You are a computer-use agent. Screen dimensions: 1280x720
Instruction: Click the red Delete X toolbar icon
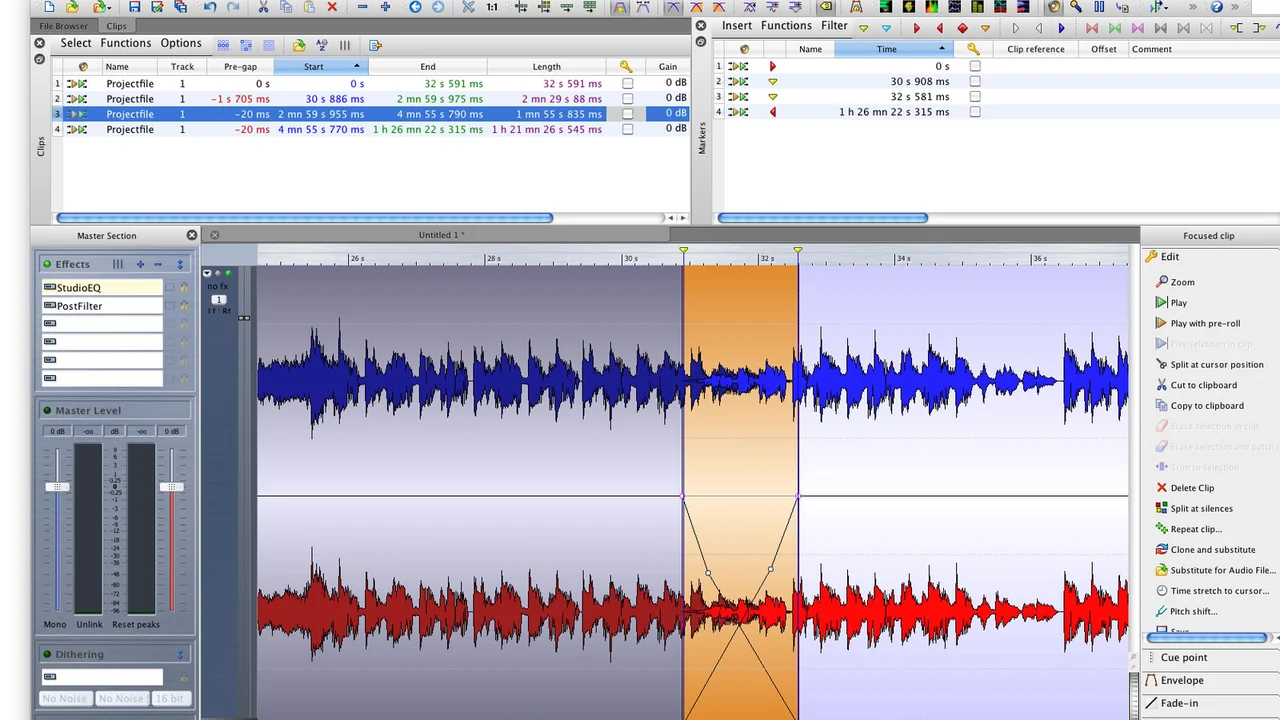click(x=333, y=7)
